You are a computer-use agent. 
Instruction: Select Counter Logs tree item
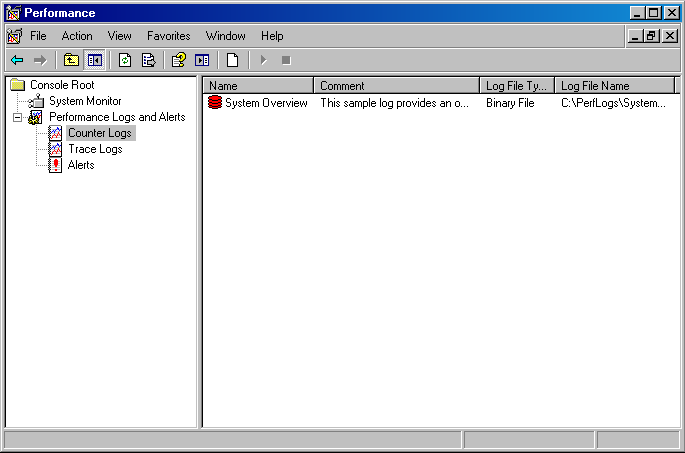[100, 133]
